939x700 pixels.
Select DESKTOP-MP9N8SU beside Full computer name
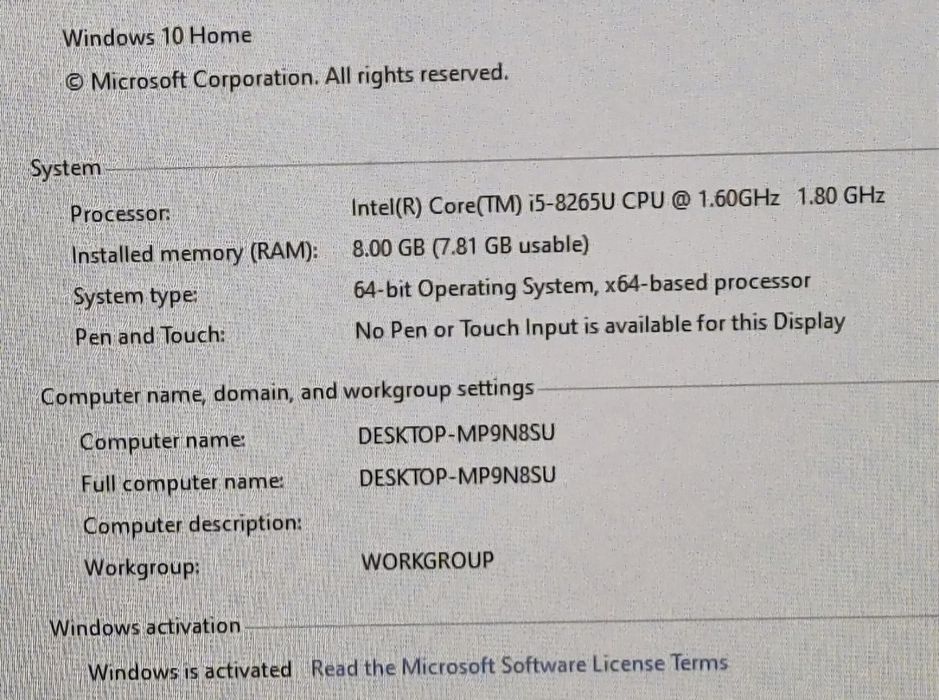pyautogui.click(x=458, y=477)
